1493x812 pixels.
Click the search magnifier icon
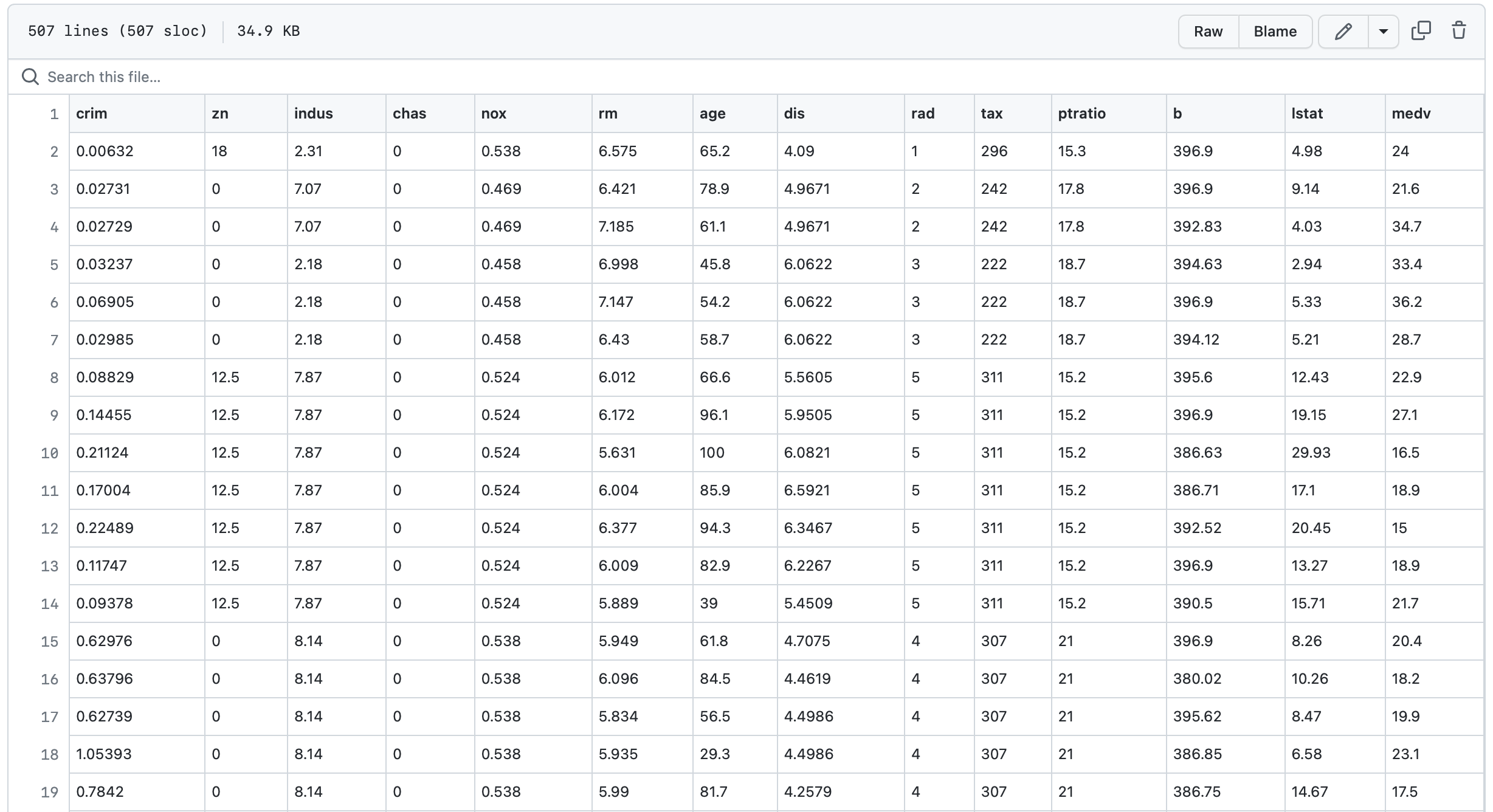pos(30,77)
